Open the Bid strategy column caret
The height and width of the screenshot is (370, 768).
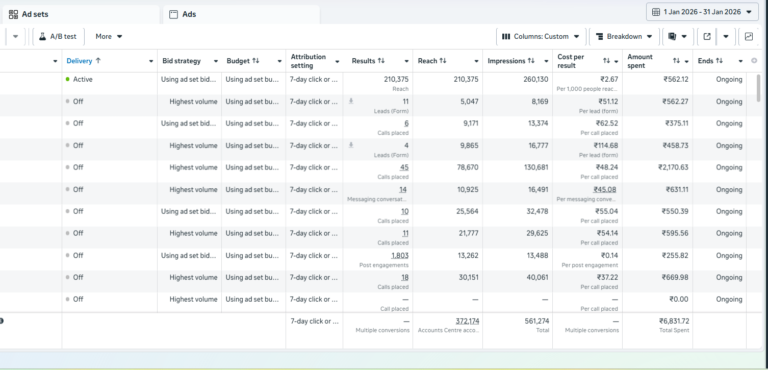click(216, 61)
